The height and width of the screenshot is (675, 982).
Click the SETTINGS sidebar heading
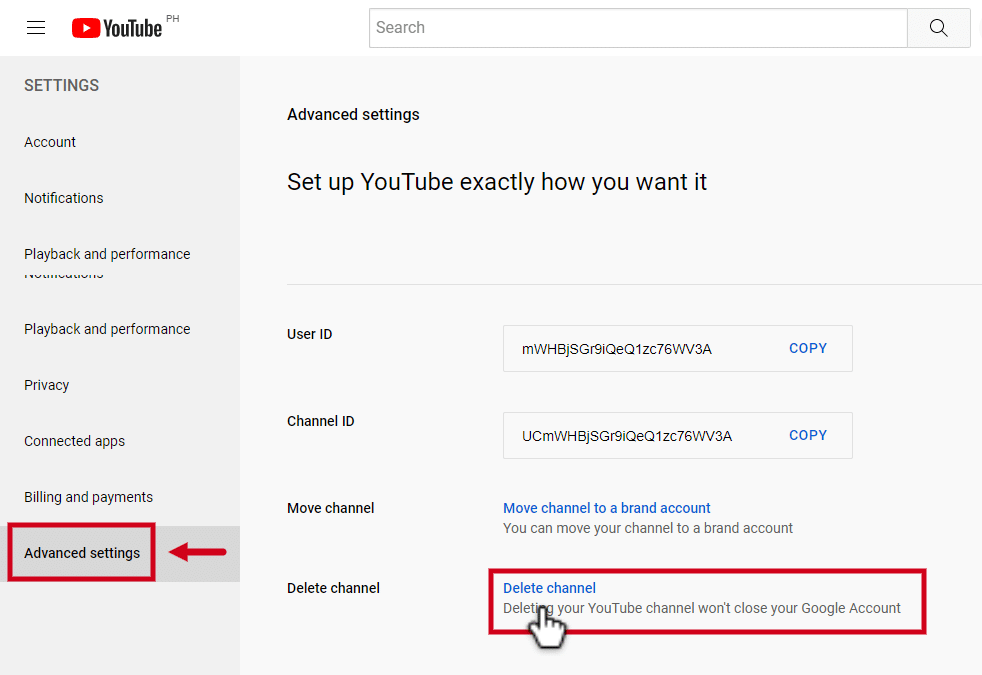(x=61, y=85)
